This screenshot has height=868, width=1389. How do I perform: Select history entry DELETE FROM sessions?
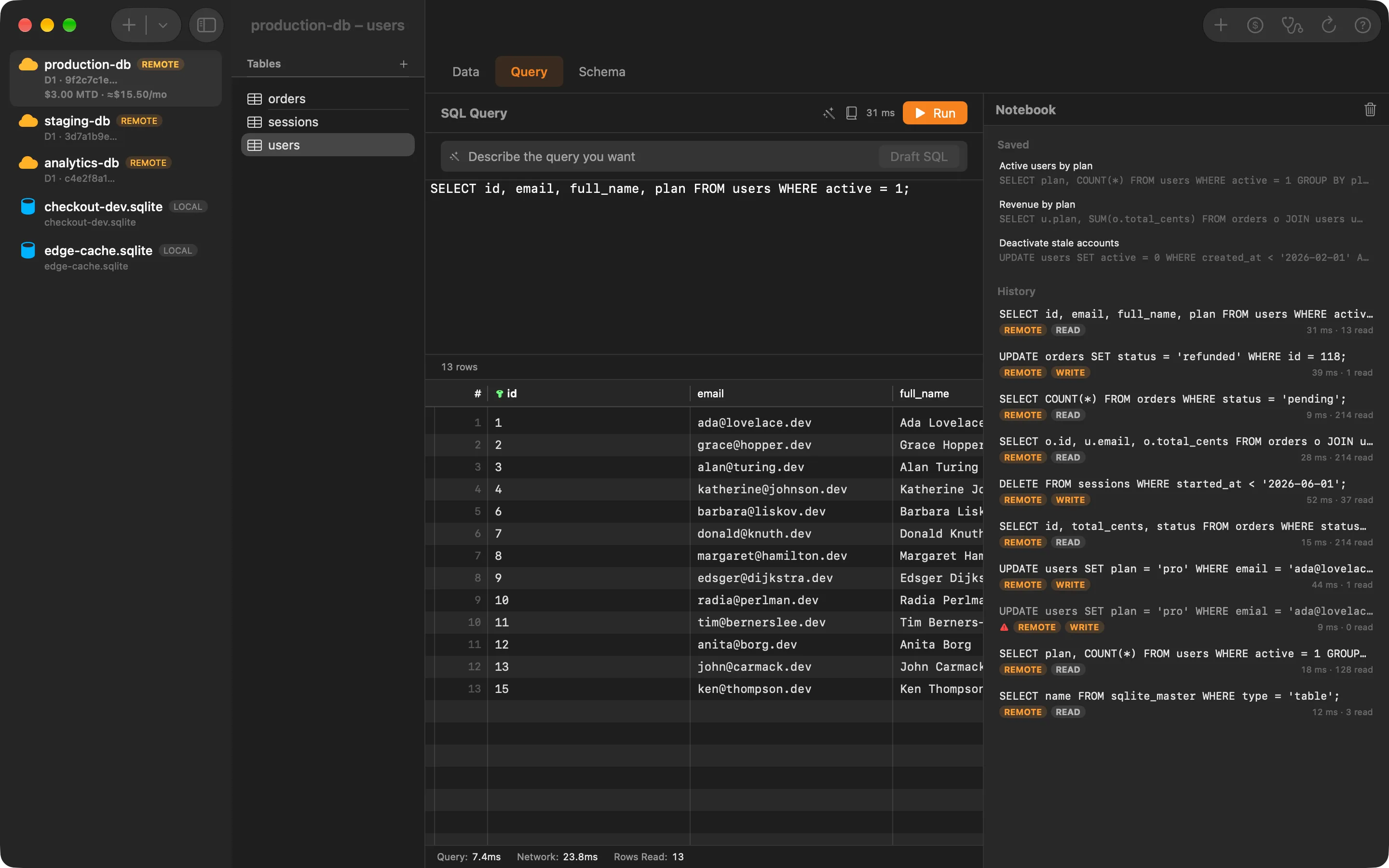(x=1185, y=491)
